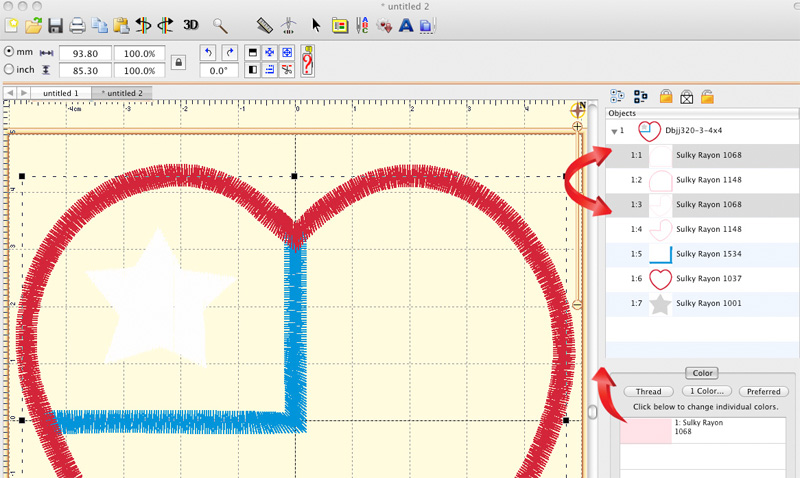Select the blue A text tool
The width and height of the screenshot is (800, 478).
(x=406, y=26)
